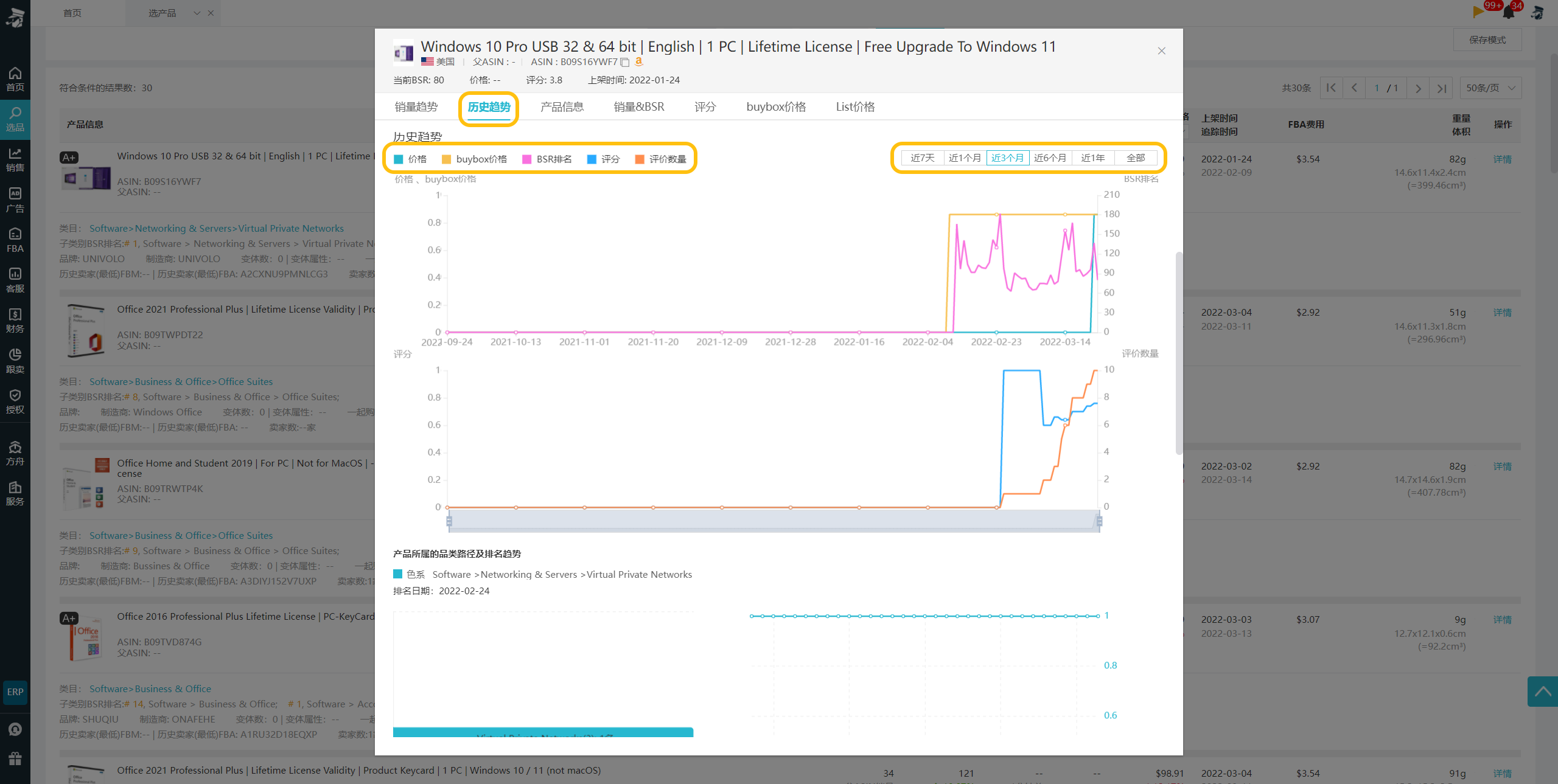Open the 首页 home sidebar icon
Viewport: 1558px width, 784px height.
[x=15, y=79]
